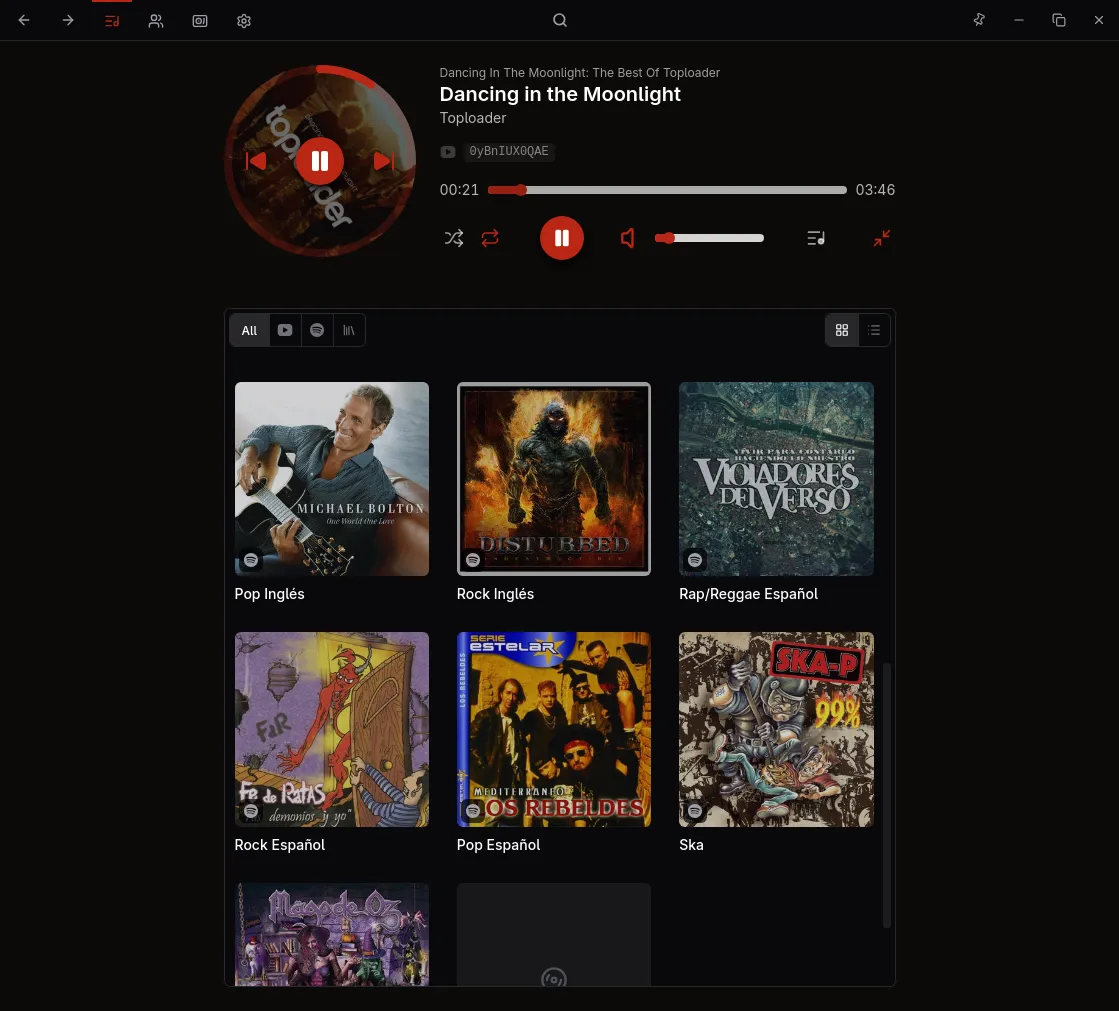
Task: Open the playlists tab icon in top bar
Action: 112,21
